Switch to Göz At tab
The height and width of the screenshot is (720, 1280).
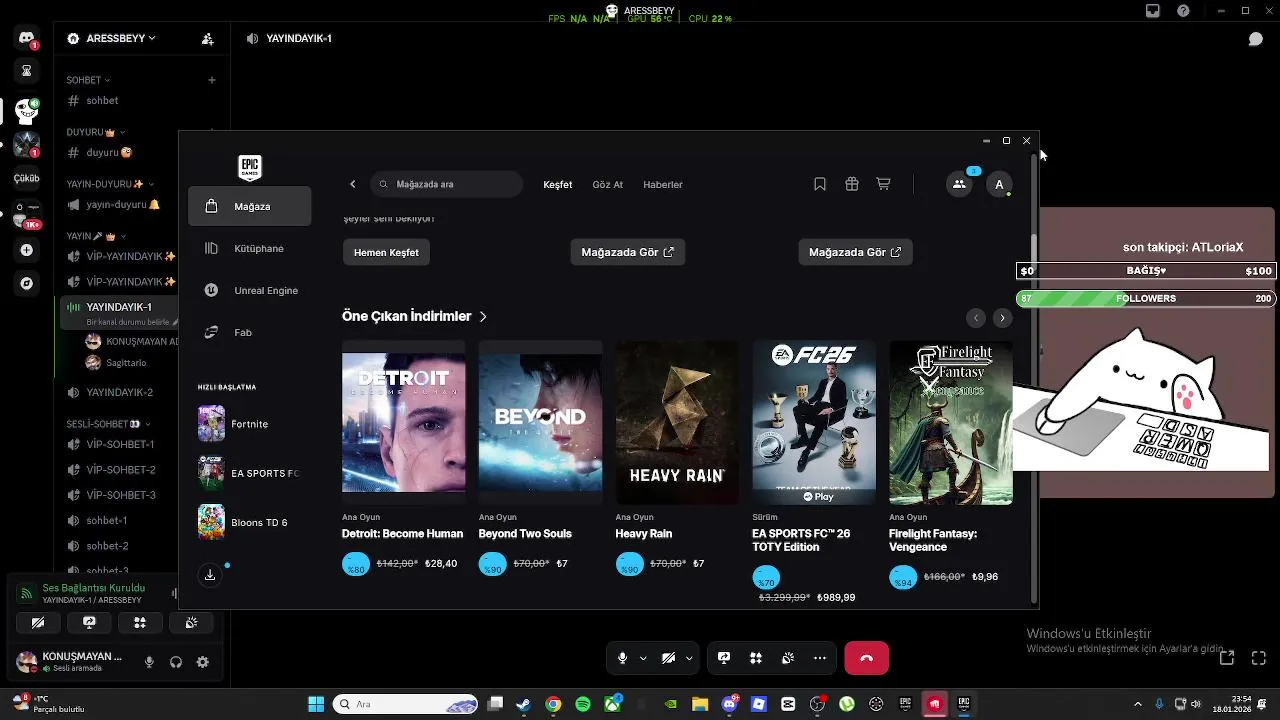click(x=608, y=184)
